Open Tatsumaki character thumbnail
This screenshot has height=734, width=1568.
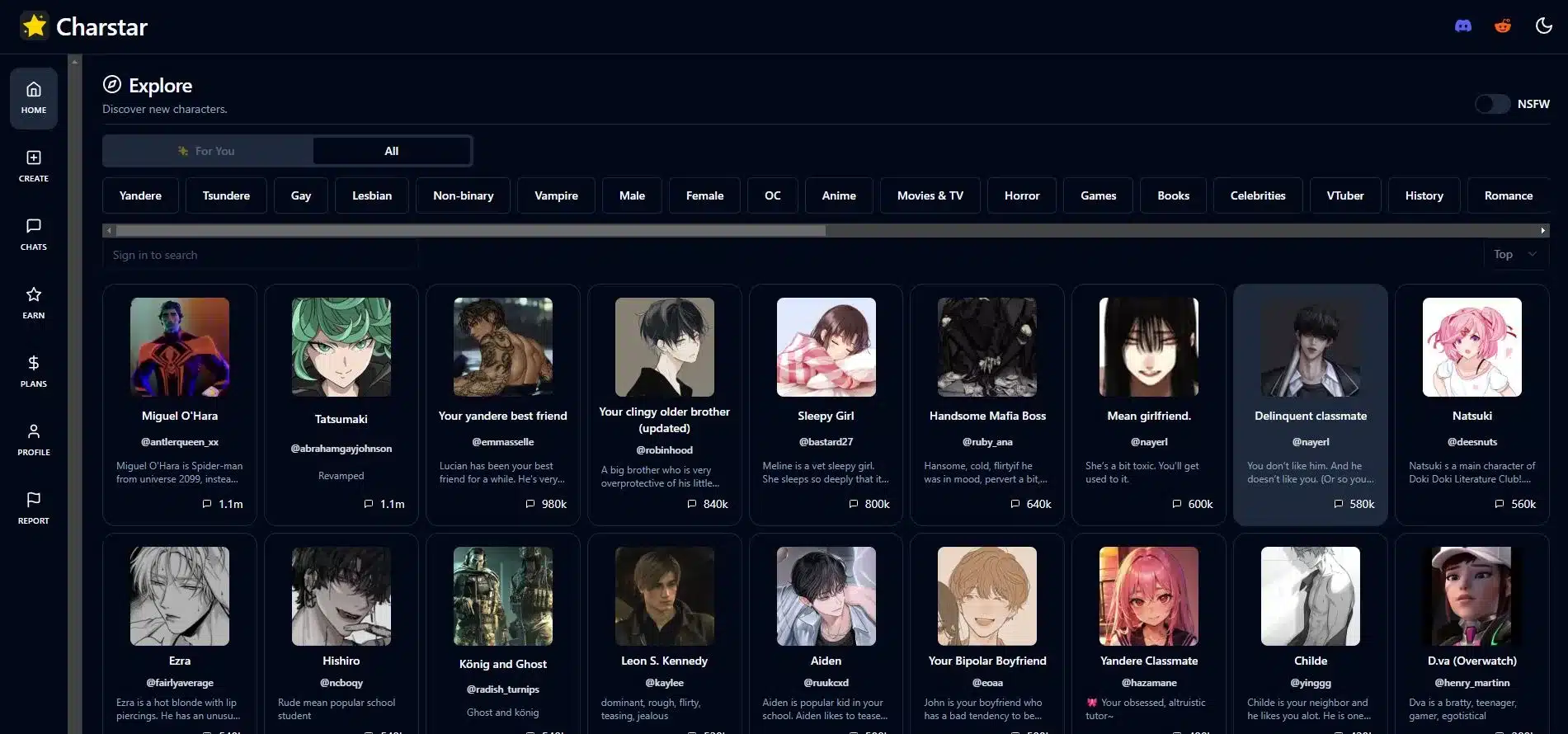tap(341, 347)
